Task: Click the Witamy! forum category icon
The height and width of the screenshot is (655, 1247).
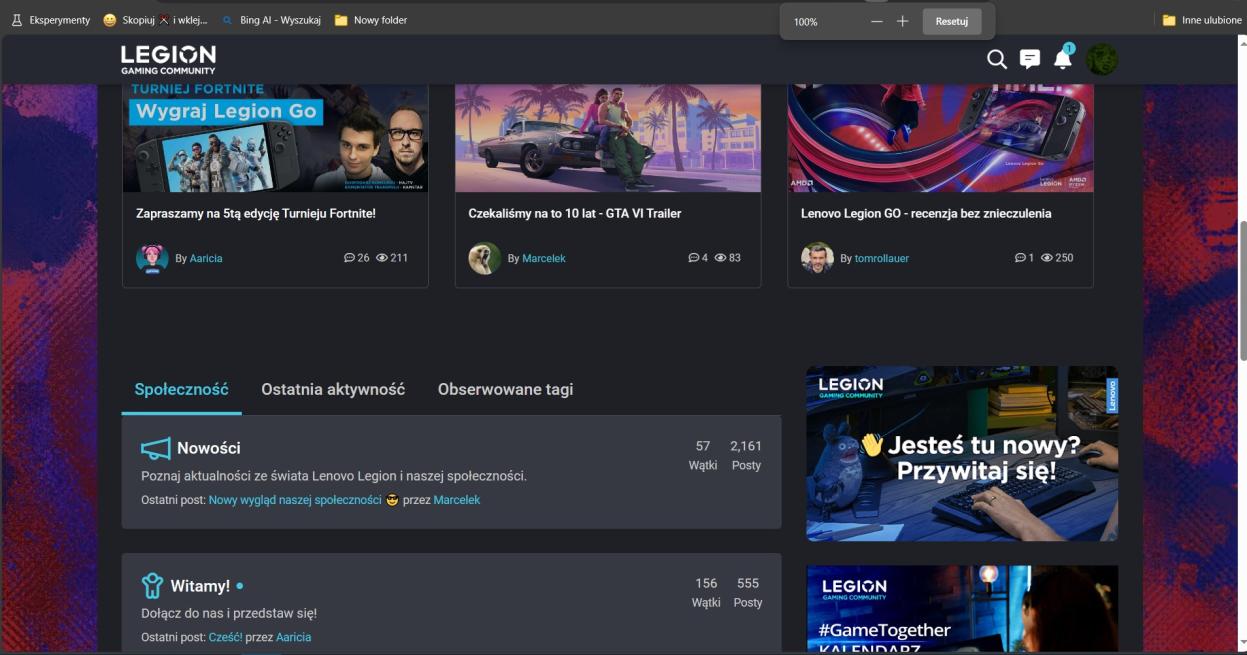Action: tap(152, 585)
